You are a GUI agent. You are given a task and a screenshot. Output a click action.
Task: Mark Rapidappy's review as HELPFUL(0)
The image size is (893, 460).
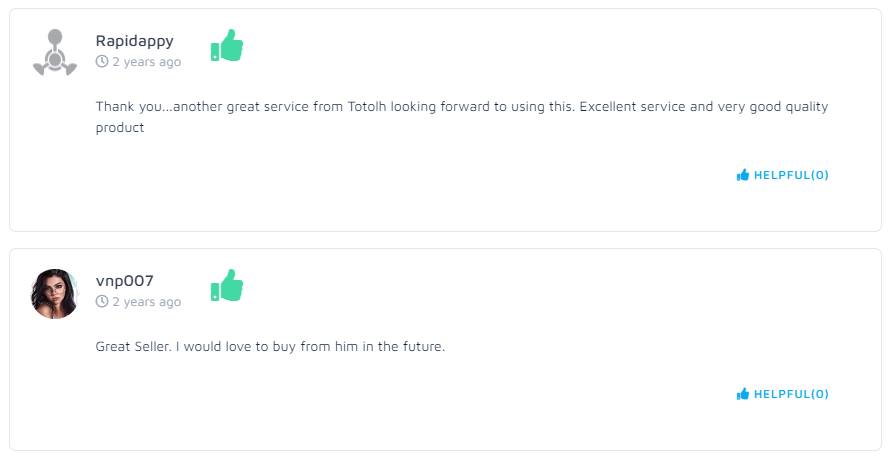pos(791,175)
